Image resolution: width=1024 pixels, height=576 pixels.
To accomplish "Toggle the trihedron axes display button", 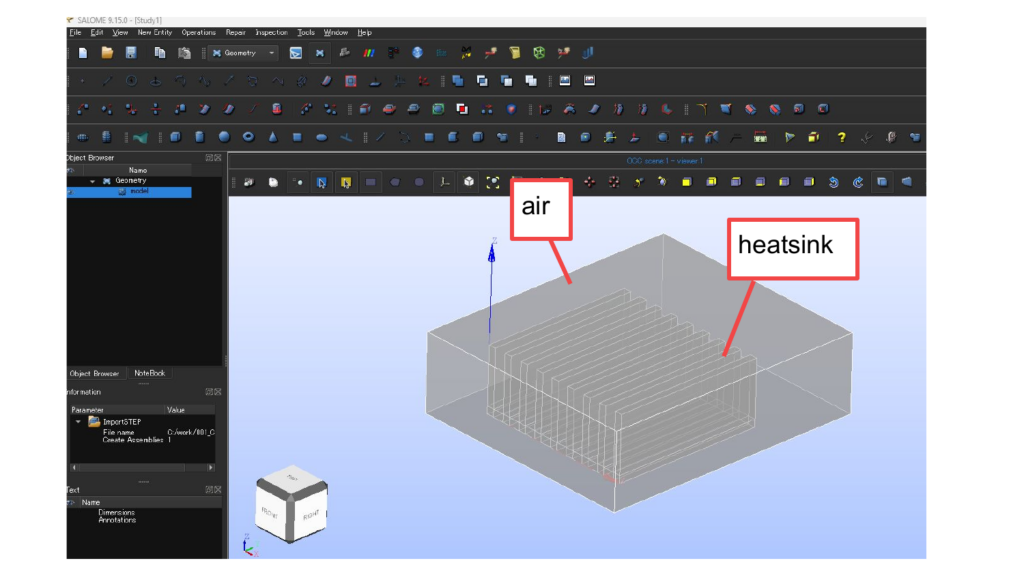I will [445, 182].
